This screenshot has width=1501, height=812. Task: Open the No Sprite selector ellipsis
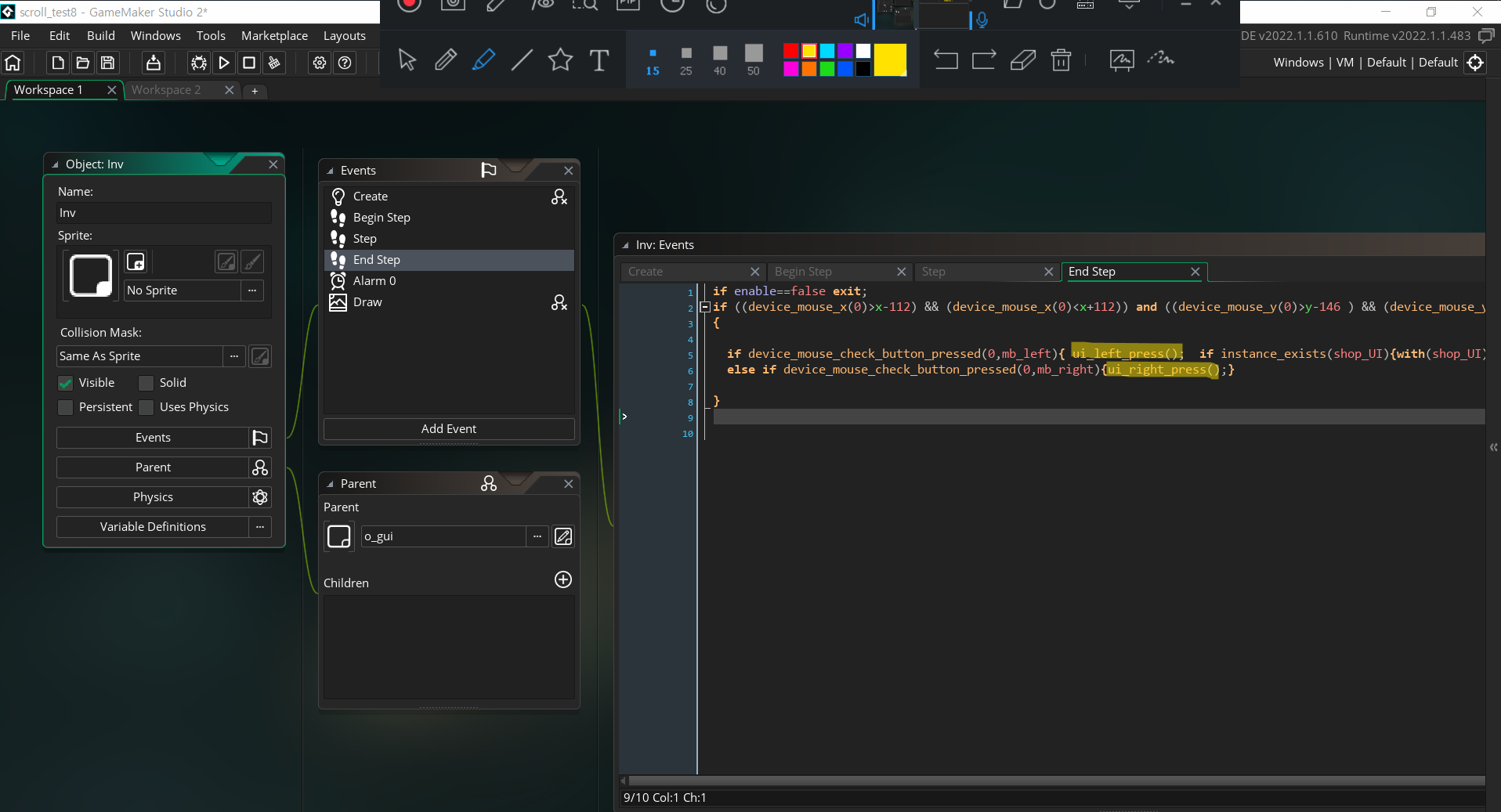252,291
